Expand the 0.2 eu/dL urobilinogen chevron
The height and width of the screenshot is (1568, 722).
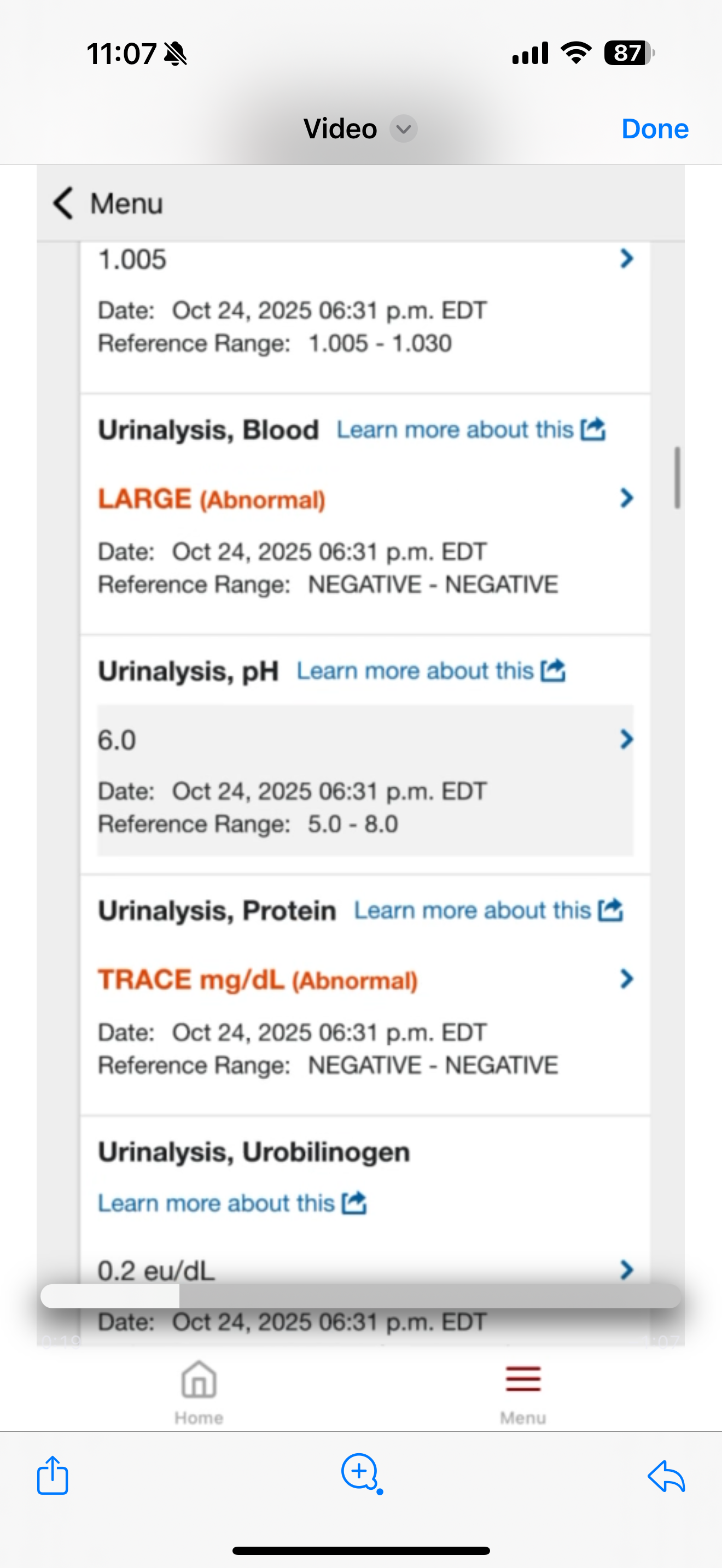coord(626,1269)
